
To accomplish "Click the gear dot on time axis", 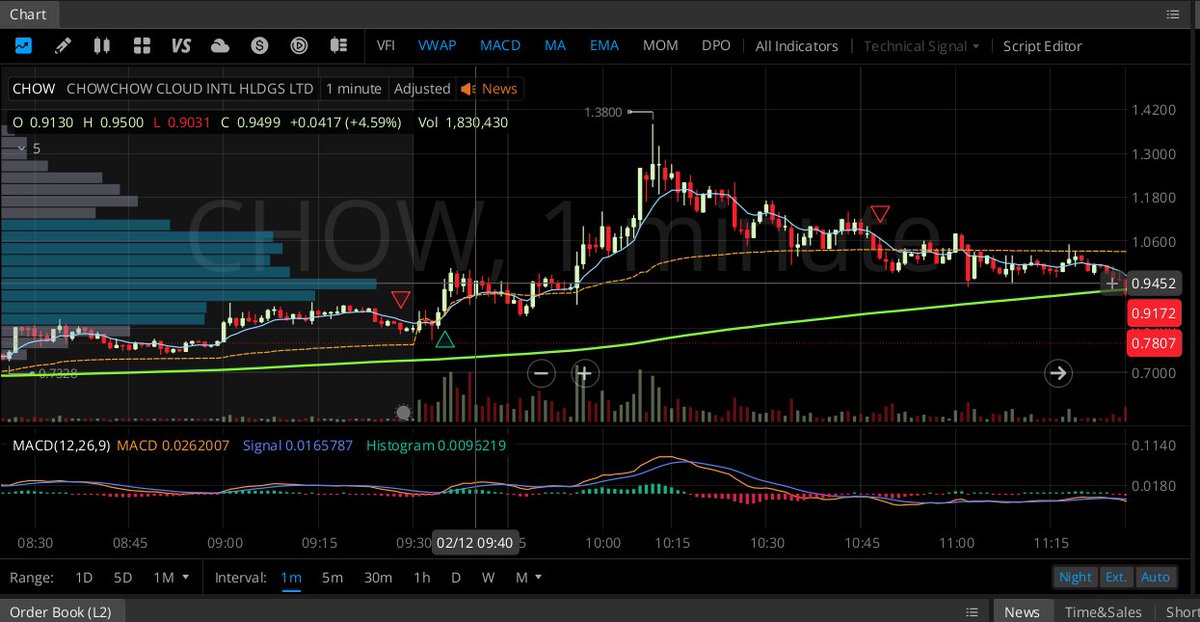I will point(404,412).
